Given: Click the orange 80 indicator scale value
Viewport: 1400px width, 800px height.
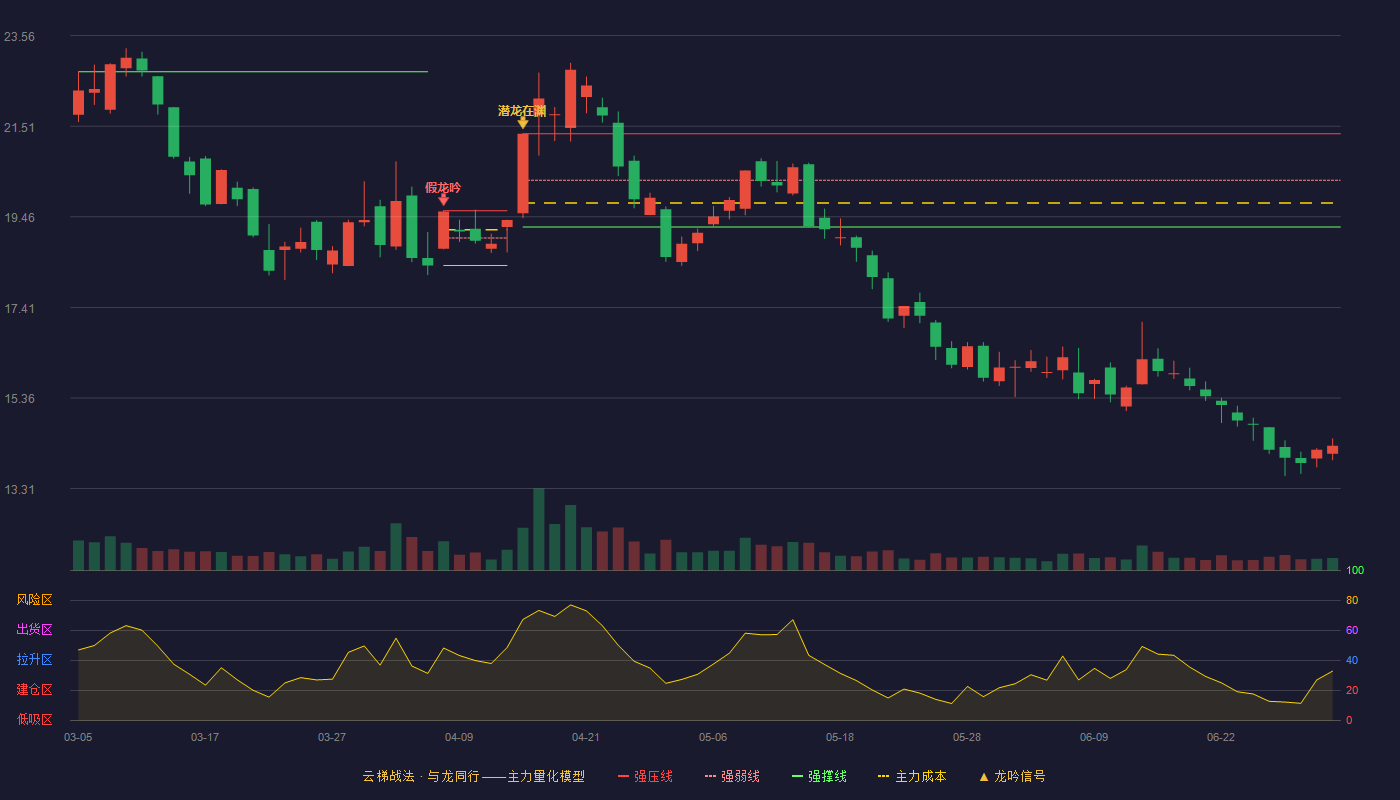Looking at the screenshot, I should (1352, 601).
